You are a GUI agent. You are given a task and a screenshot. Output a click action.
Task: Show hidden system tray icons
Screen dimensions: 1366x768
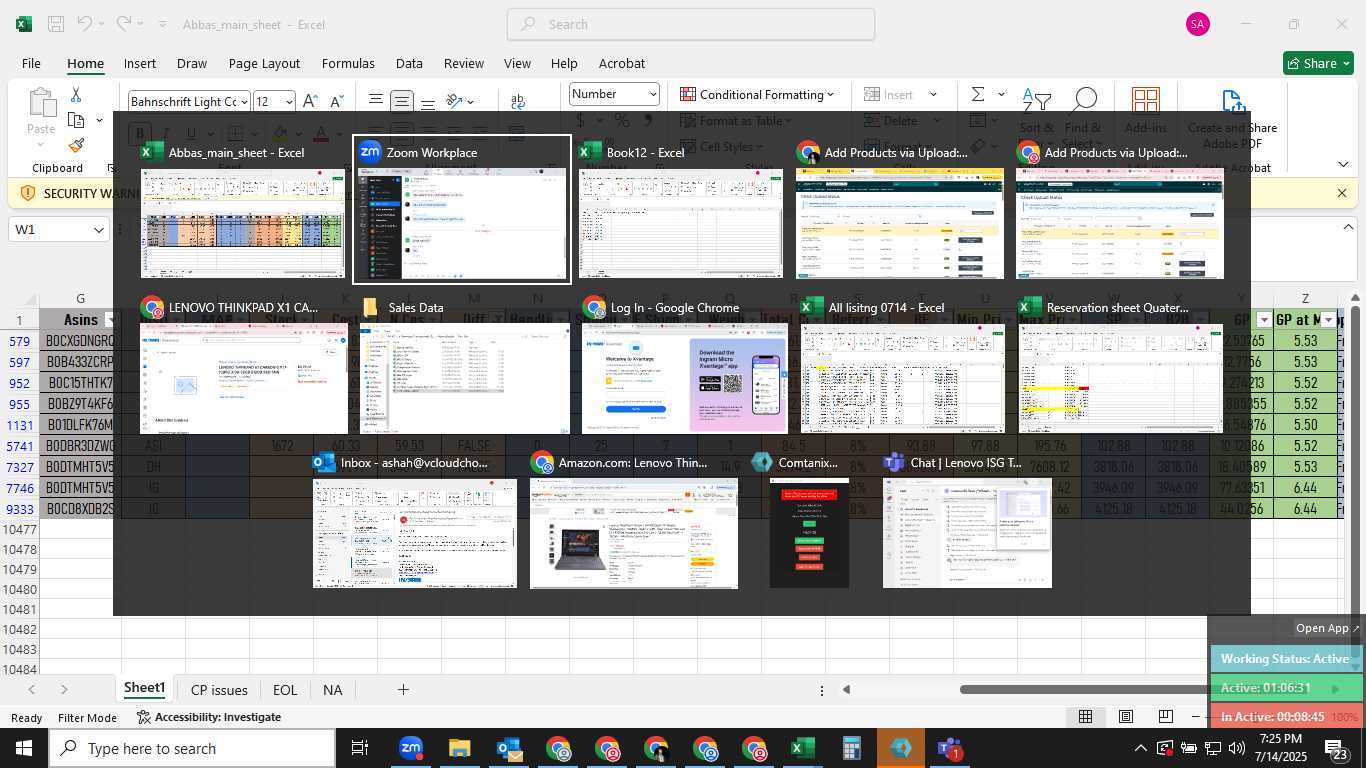[x=1140, y=748]
